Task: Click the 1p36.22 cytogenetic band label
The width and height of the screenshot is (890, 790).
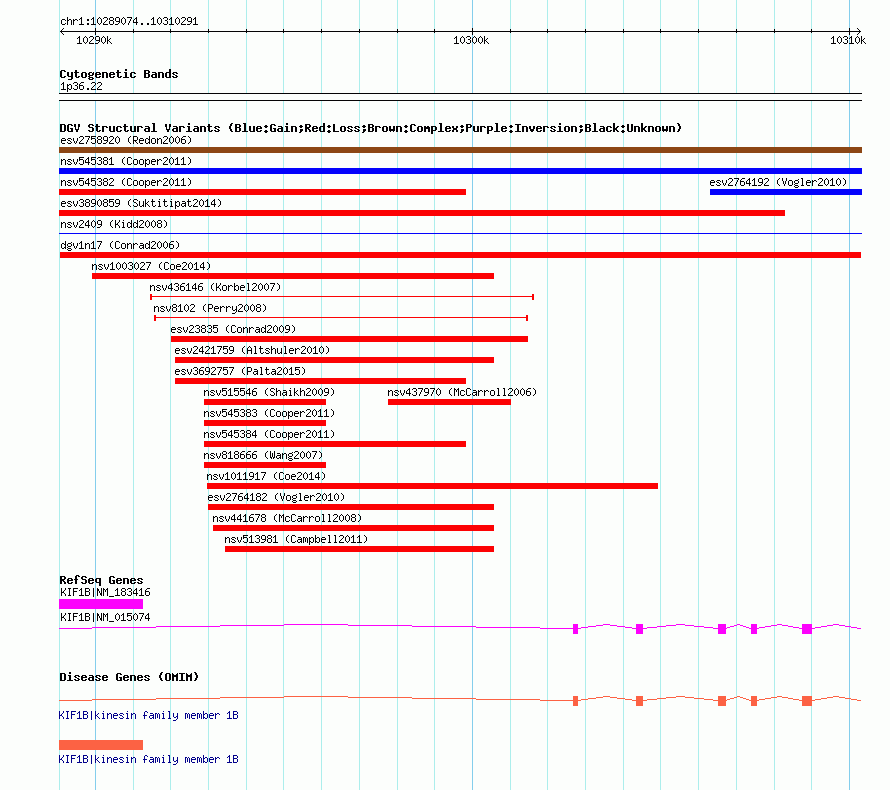Action: (81, 86)
